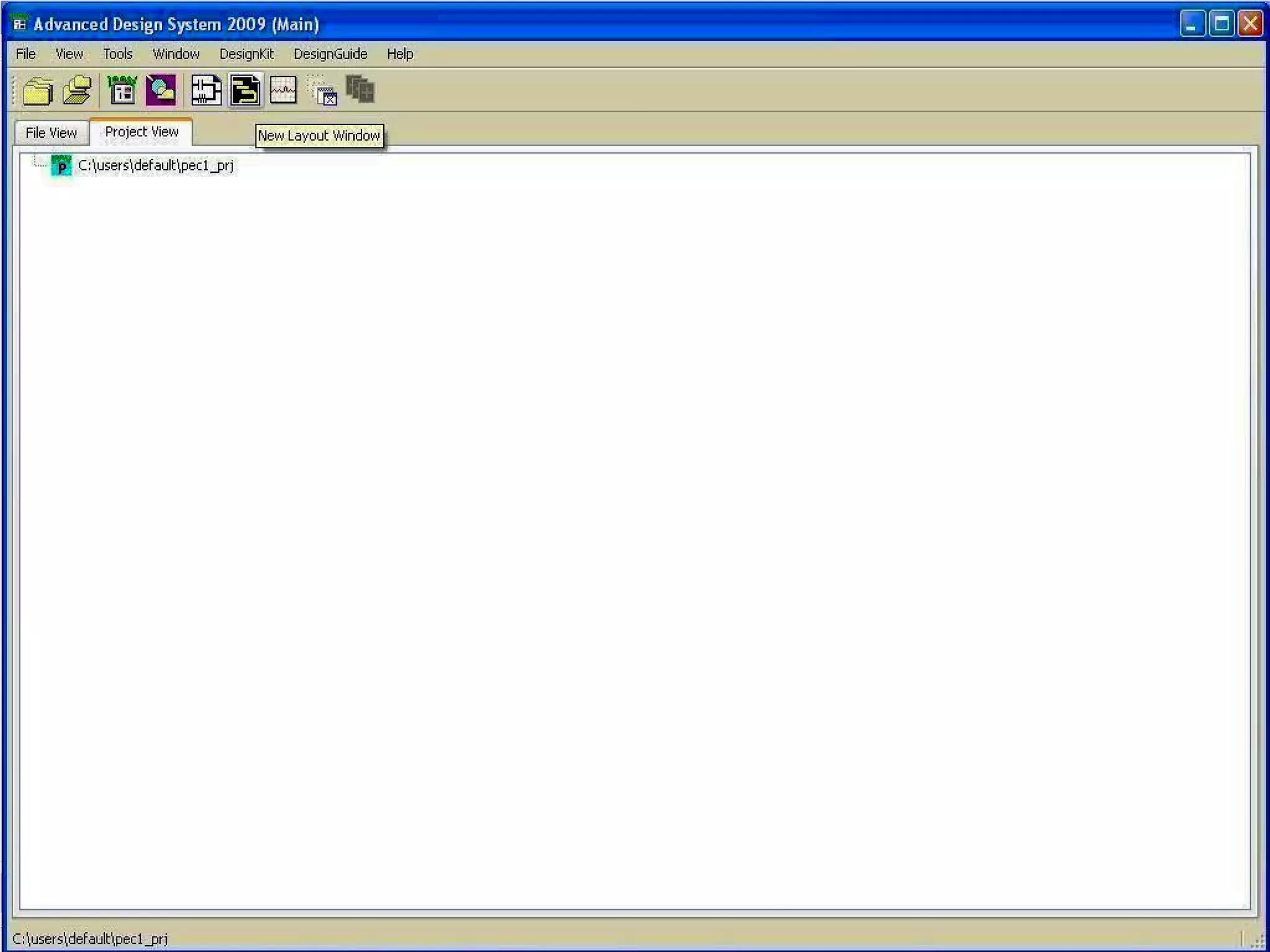Click the green P project icon
Viewport: 1270px width, 952px height.
pyautogui.click(x=61, y=165)
